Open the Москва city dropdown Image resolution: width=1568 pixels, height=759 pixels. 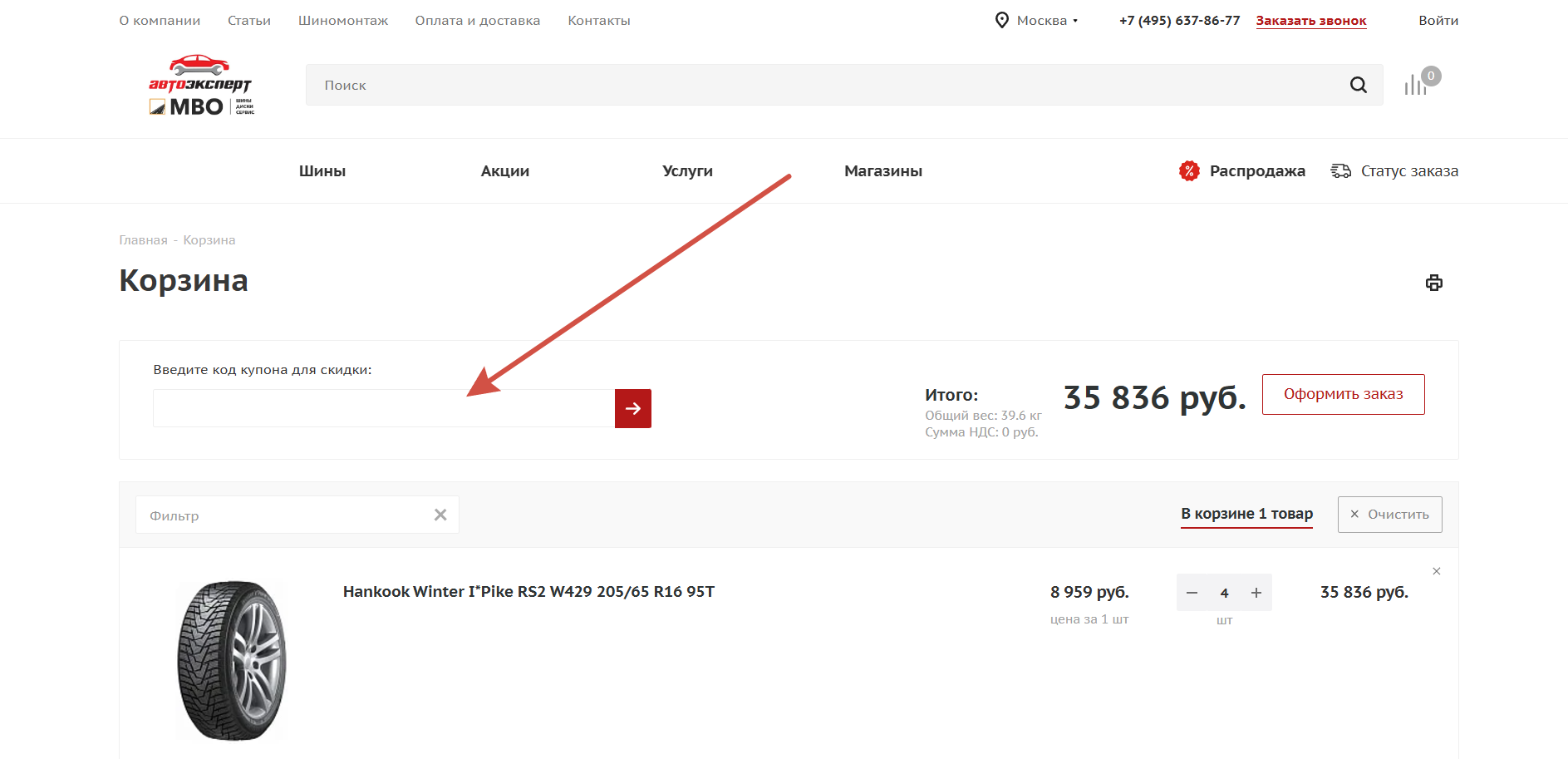1047,21
